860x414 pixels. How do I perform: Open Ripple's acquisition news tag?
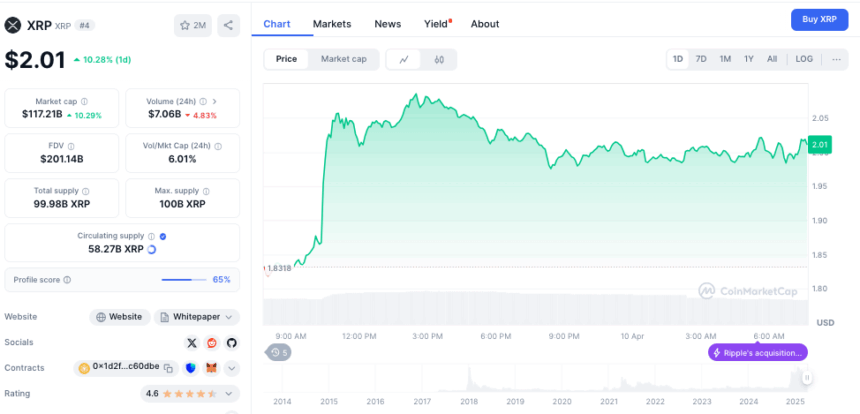coord(758,353)
